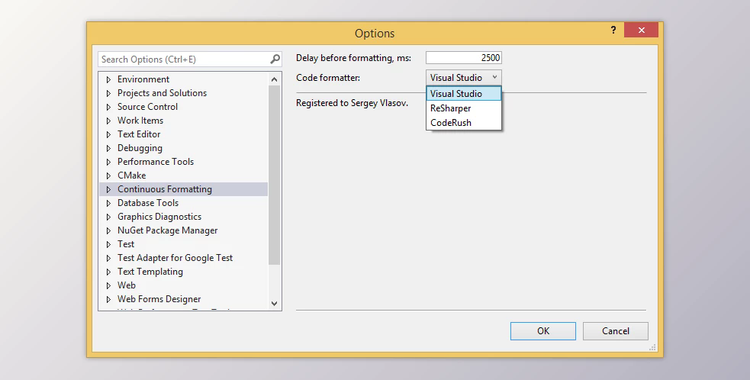Screen dimensions: 750x380
Task: Select Environment in options tree
Action: click(x=143, y=79)
